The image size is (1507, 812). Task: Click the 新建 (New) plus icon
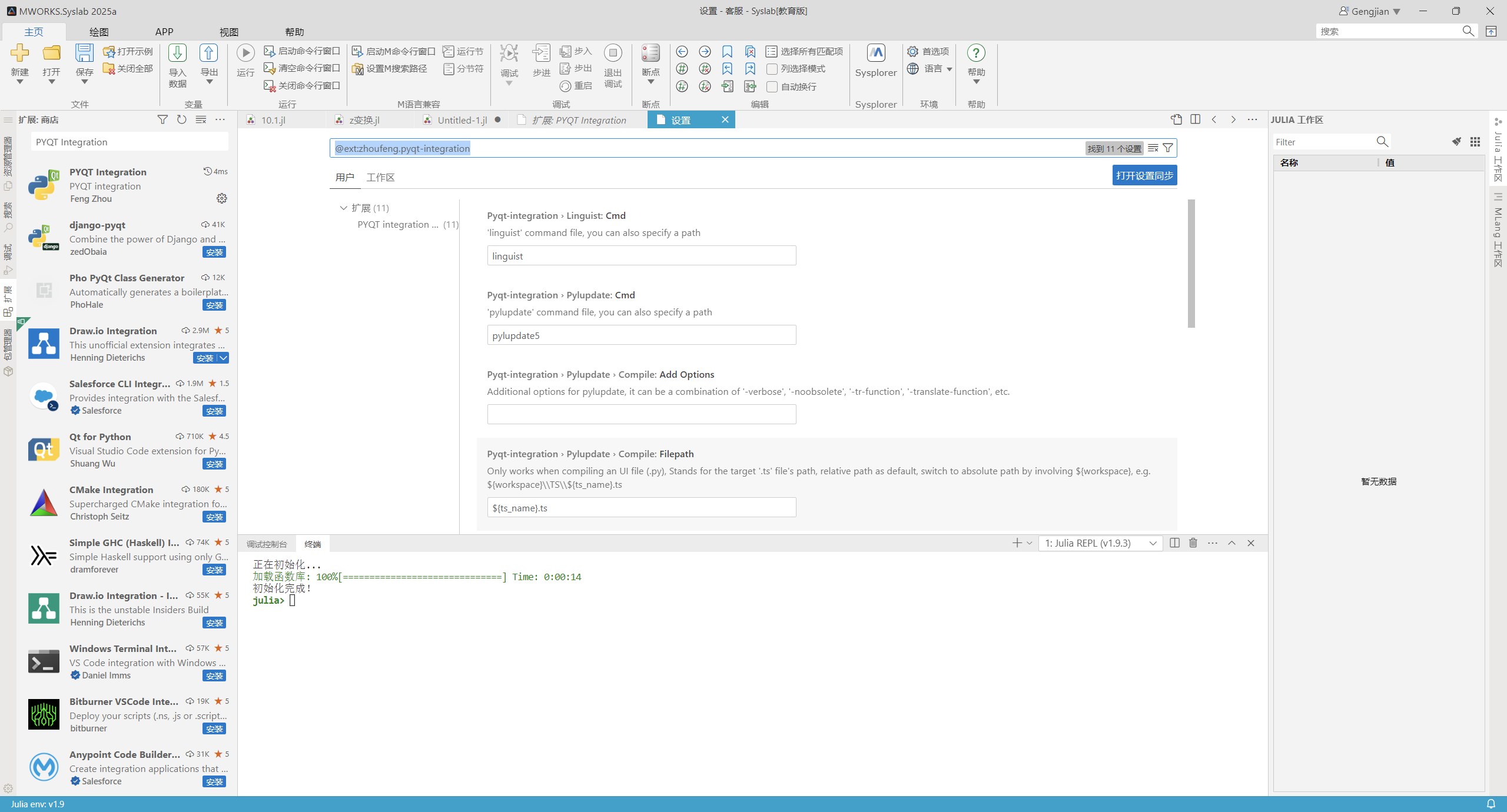[x=19, y=53]
